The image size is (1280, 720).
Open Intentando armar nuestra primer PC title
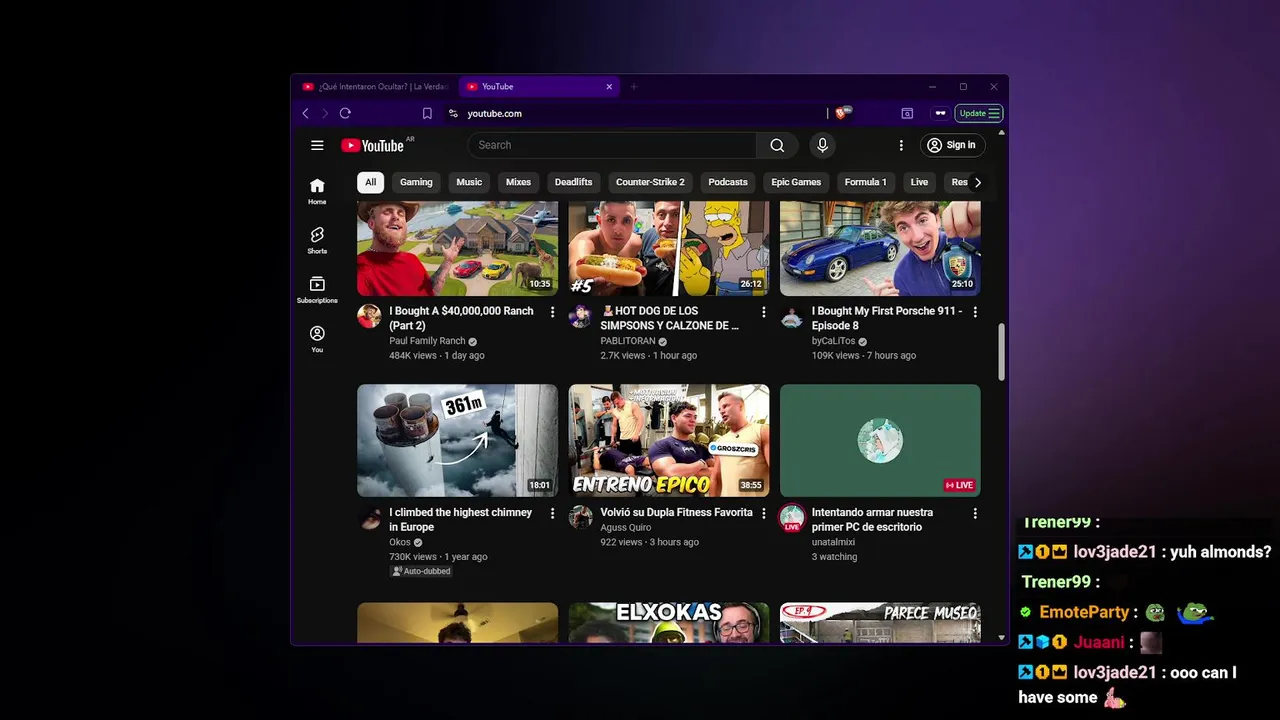[x=872, y=519]
